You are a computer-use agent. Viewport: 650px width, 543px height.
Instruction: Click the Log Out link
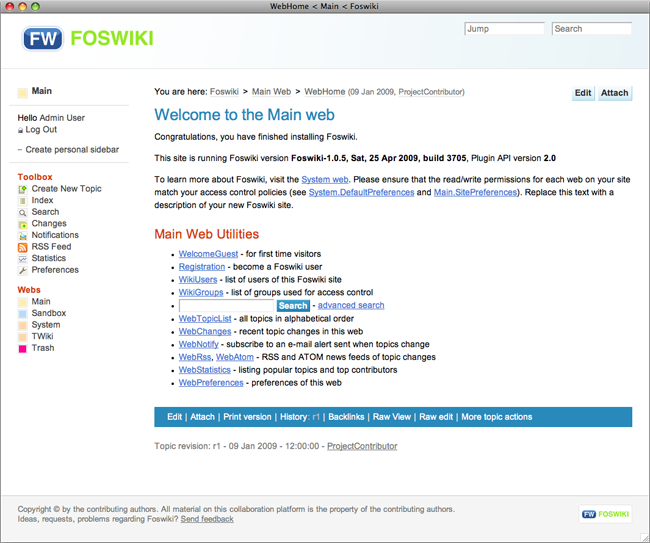click(x=41, y=129)
